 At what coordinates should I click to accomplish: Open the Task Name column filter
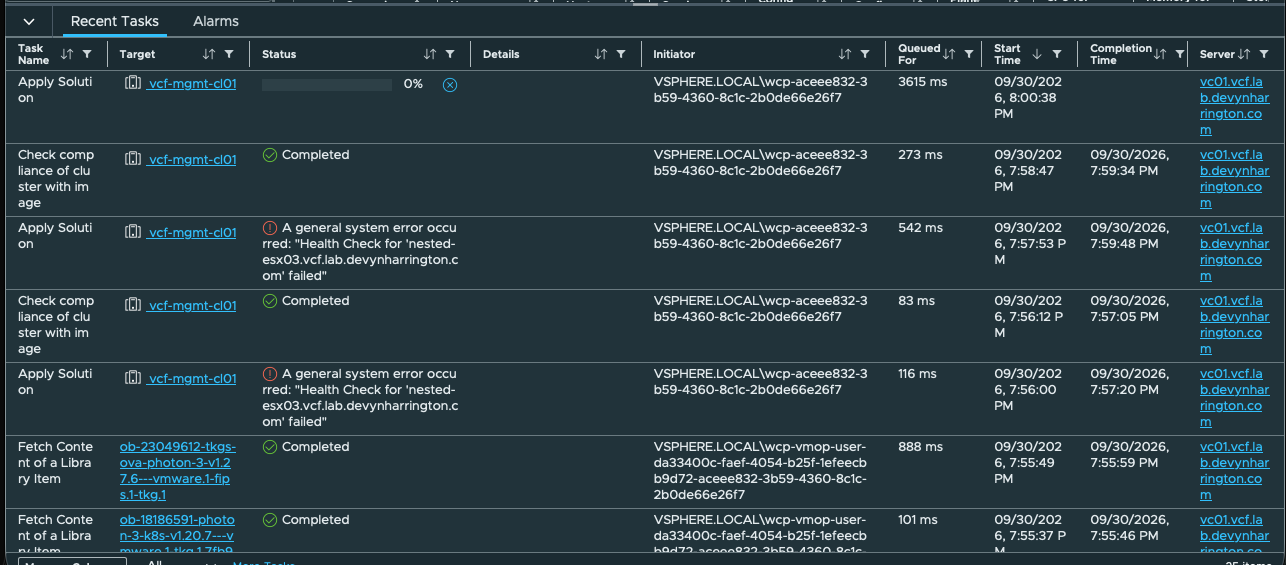87,54
